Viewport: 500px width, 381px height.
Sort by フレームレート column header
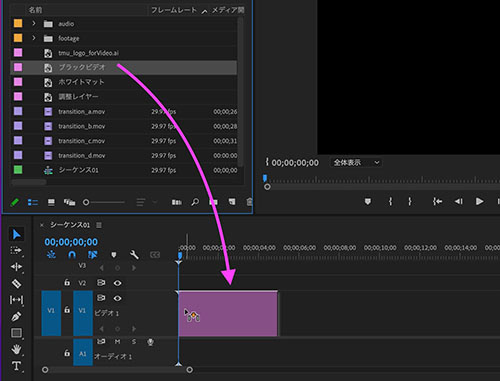[x=174, y=10]
